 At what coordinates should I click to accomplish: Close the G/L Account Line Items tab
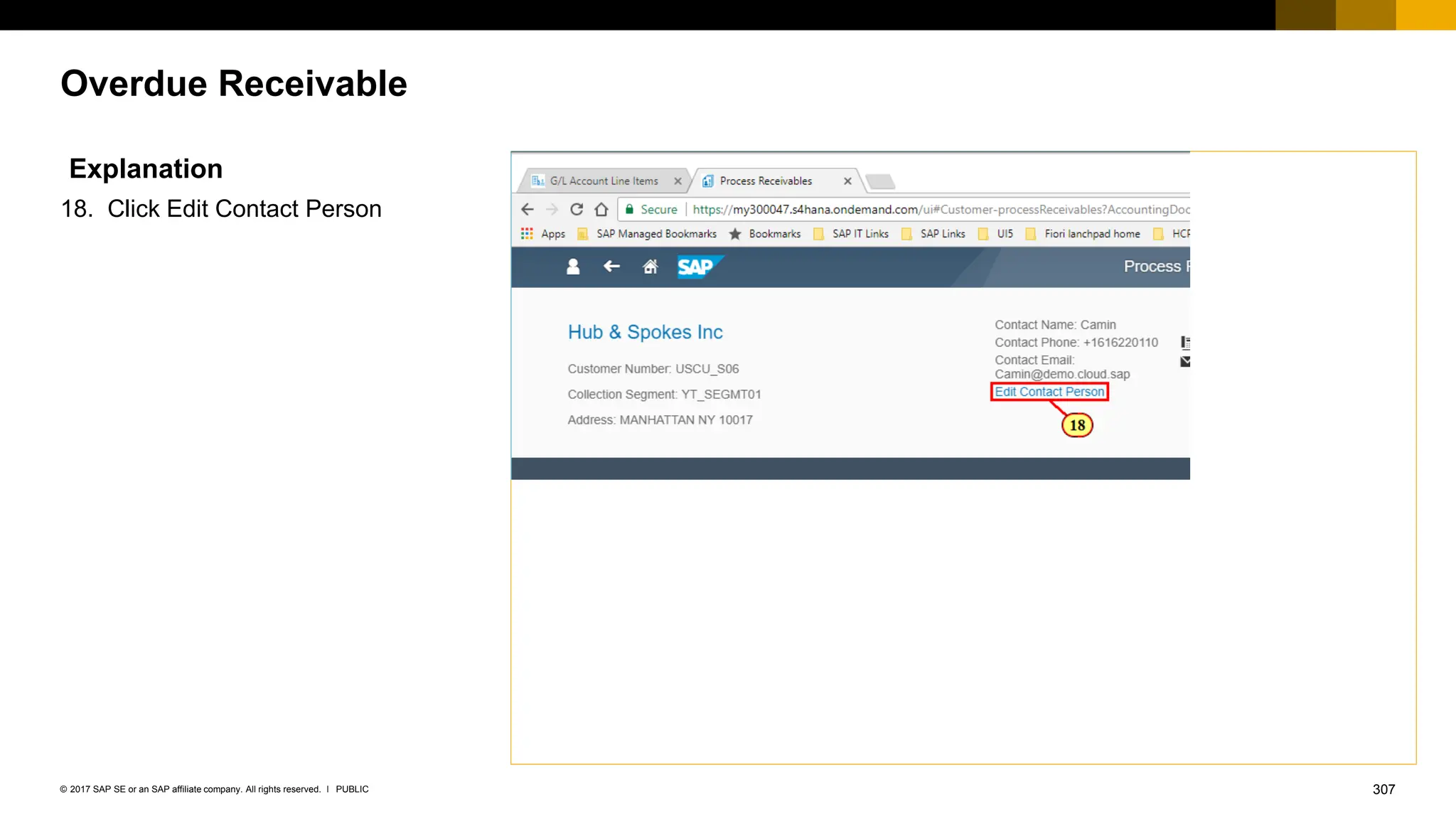point(678,181)
